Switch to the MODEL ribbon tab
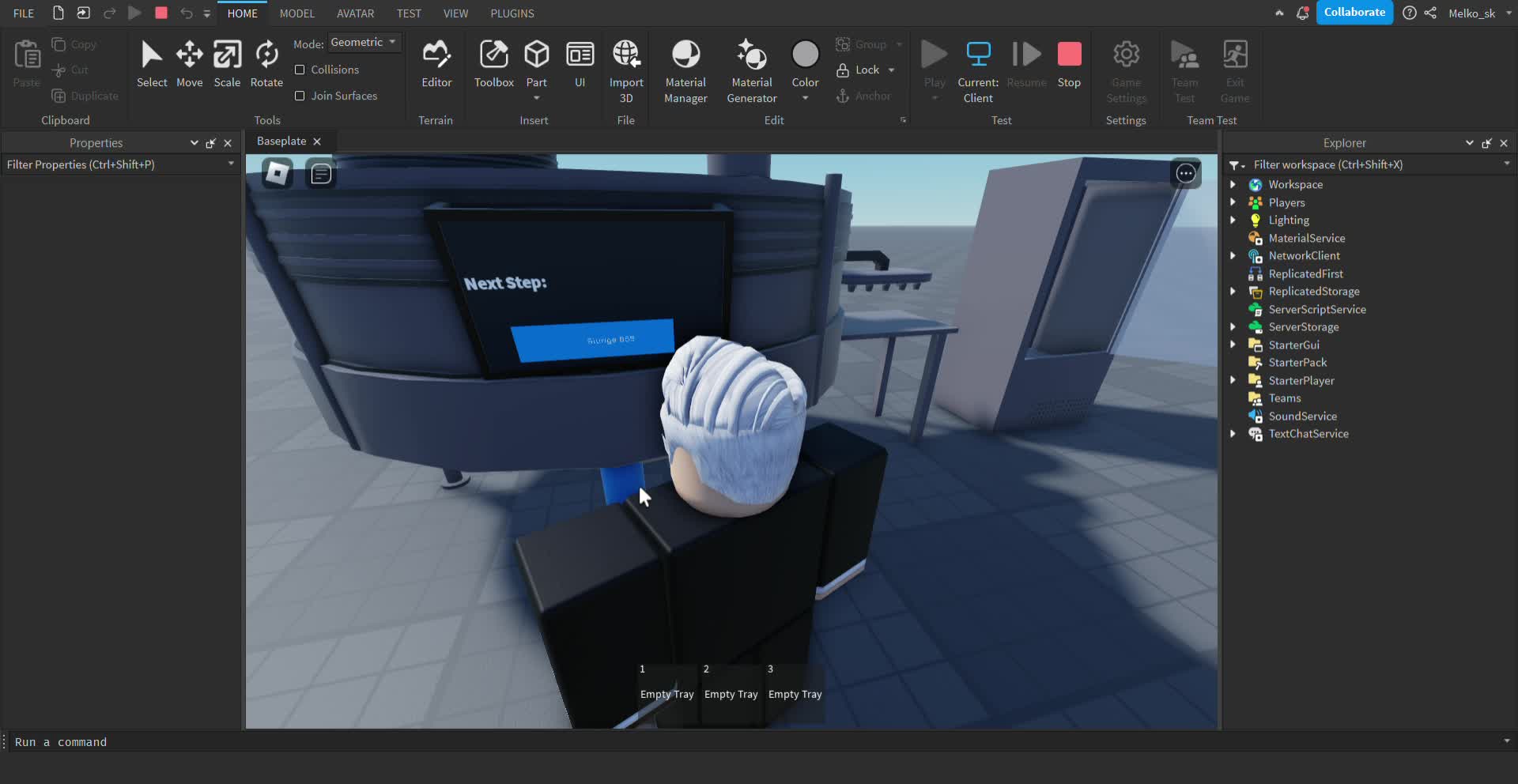Screen dimensions: 1518x784 [296, 13]
